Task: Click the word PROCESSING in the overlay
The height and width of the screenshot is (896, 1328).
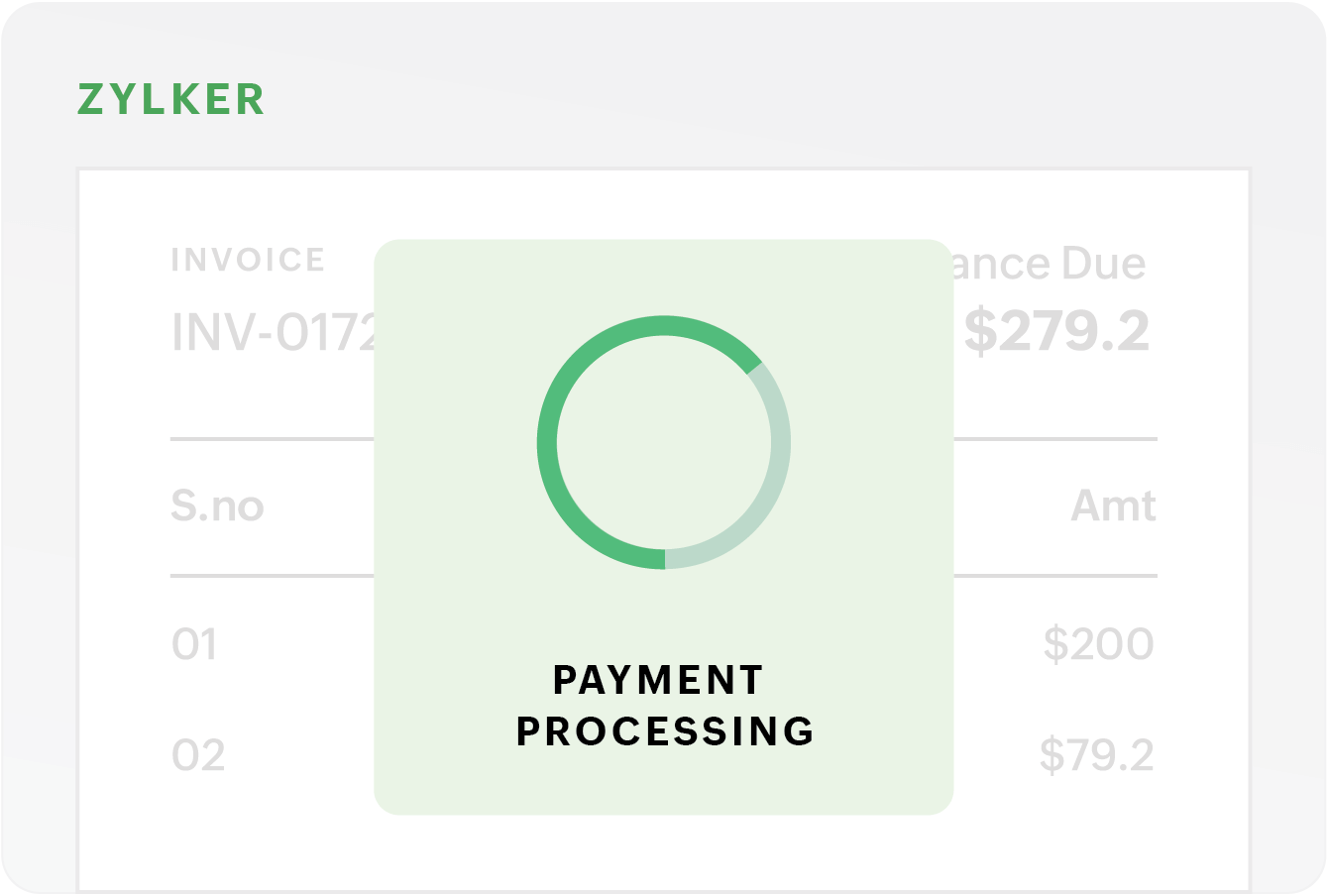Action: tap(665, 731)
